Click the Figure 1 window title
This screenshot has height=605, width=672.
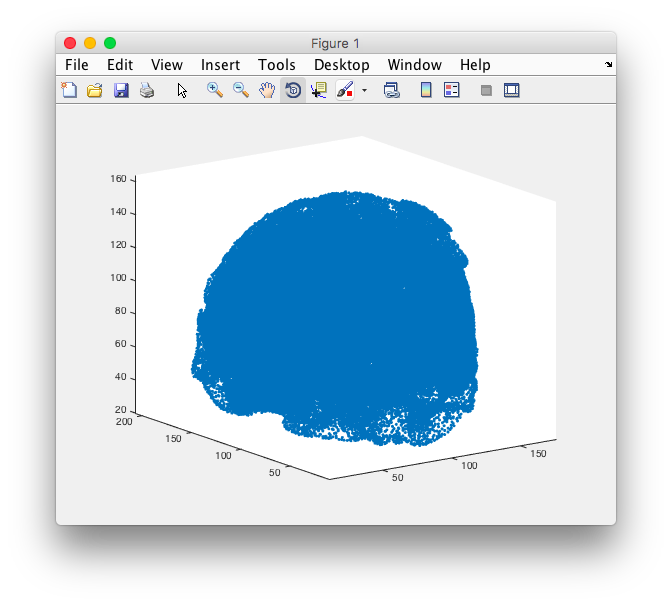[335, 43]
